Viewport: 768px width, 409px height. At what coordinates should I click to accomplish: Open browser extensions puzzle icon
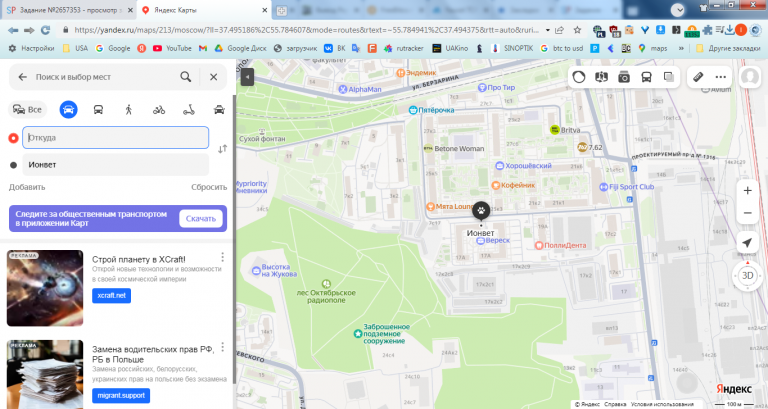(x=707, y=30)
